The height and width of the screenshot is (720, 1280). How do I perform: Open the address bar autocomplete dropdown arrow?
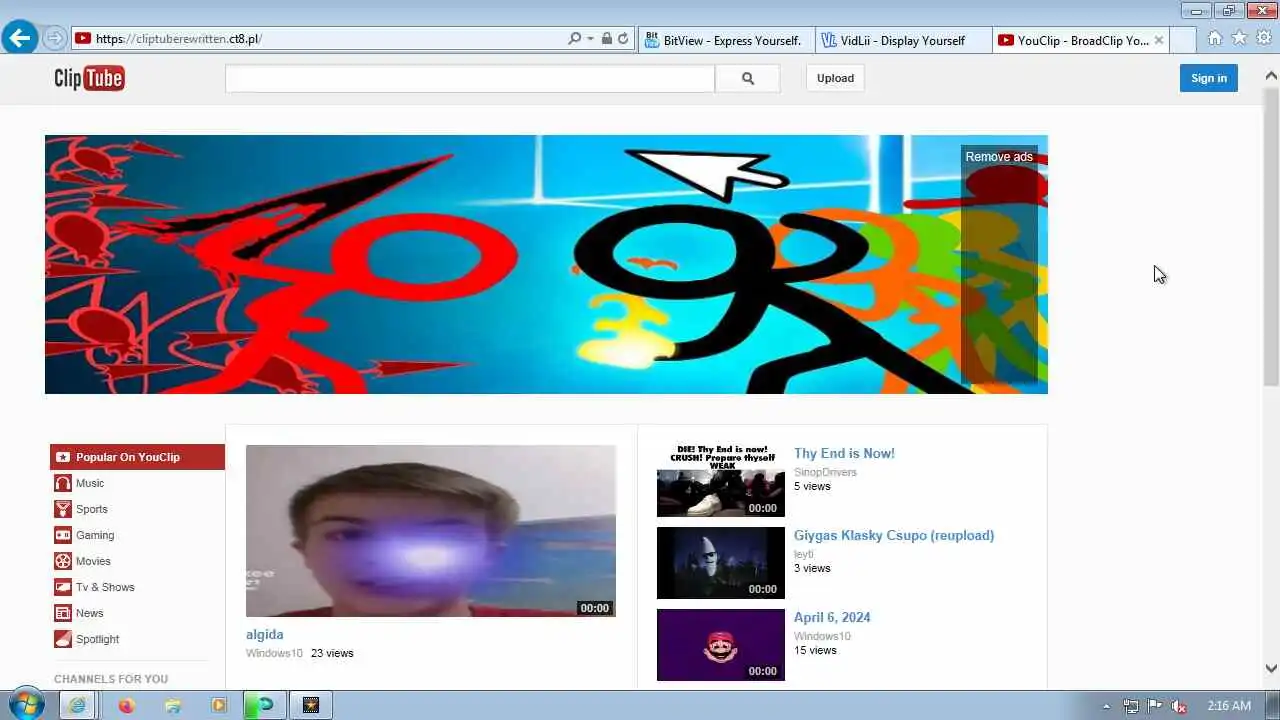pyautogui.click(x=590, y=39)
